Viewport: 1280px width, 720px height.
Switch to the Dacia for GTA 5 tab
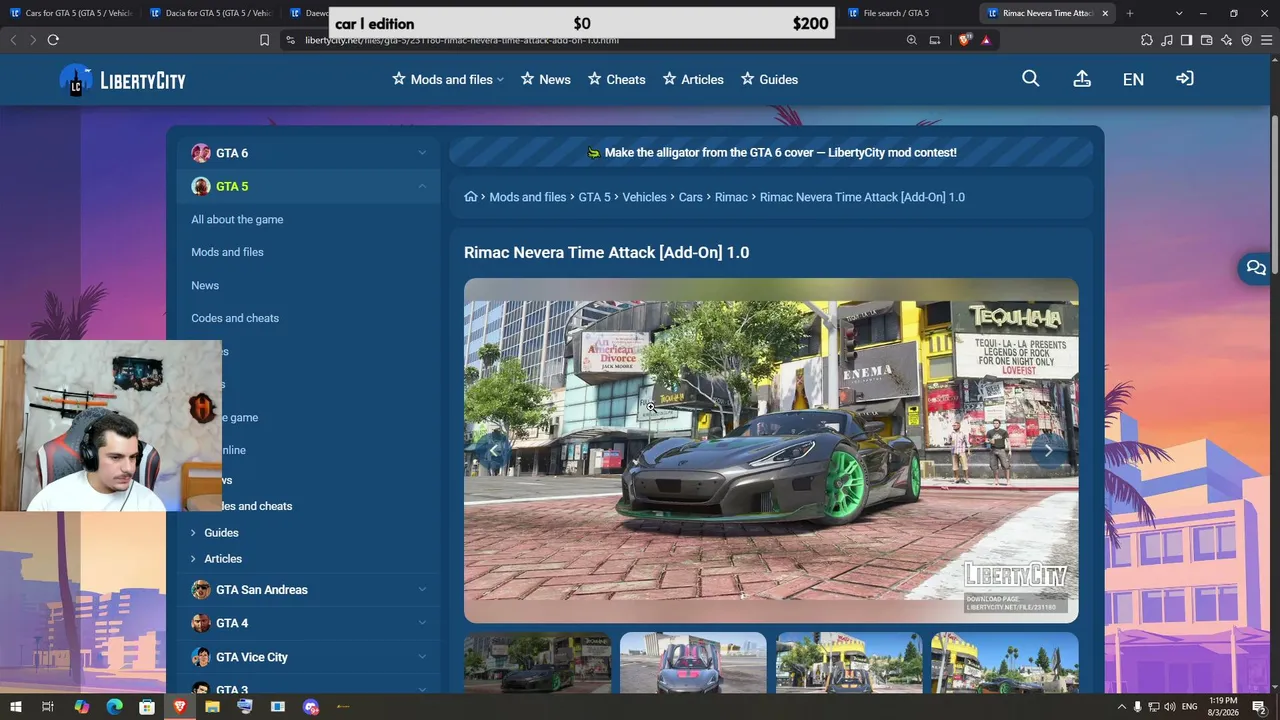pos(211,13)
